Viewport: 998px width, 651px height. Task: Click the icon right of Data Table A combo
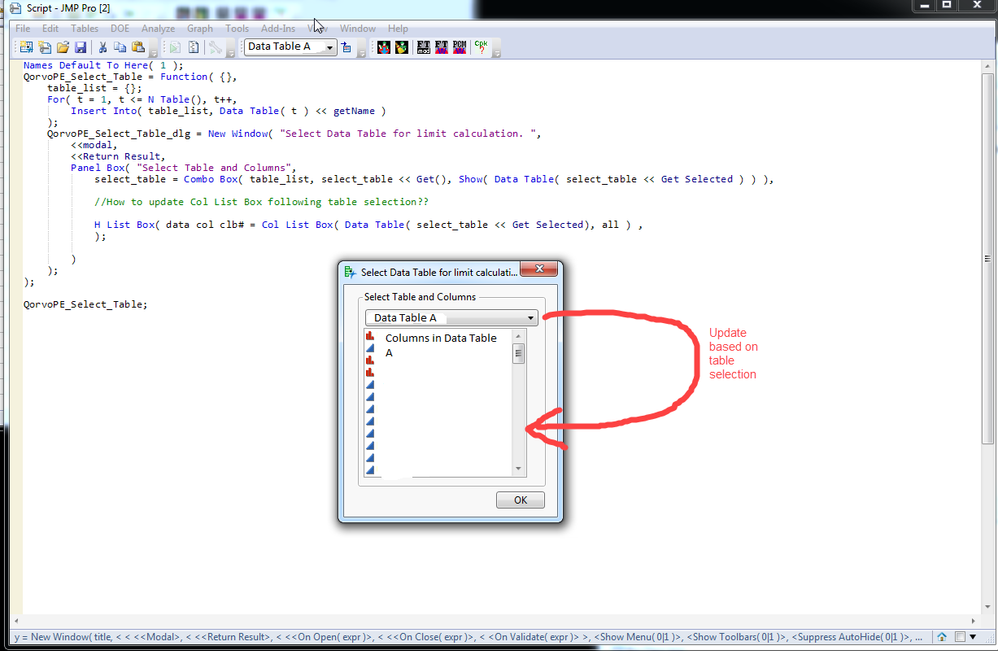point(346,47)
